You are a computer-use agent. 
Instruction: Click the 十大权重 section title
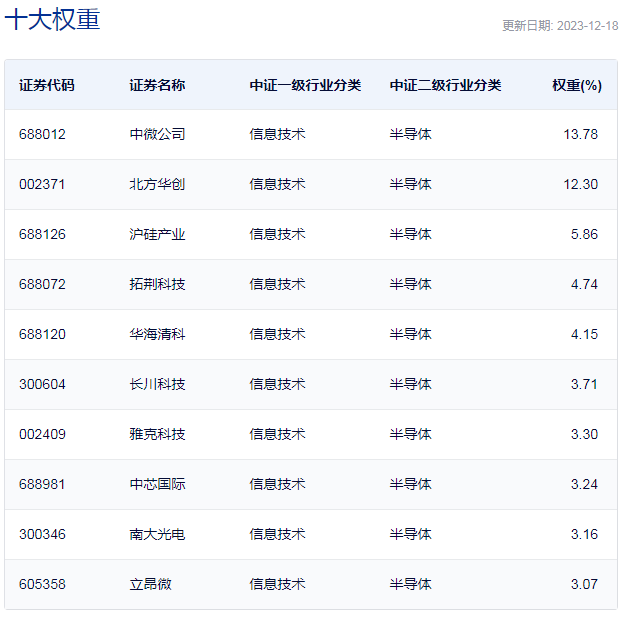(53, 20)
